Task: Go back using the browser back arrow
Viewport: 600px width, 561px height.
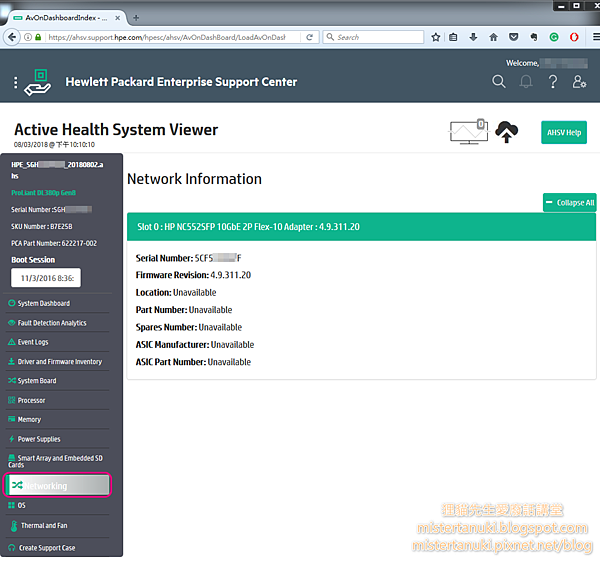Action: point(12,37)
